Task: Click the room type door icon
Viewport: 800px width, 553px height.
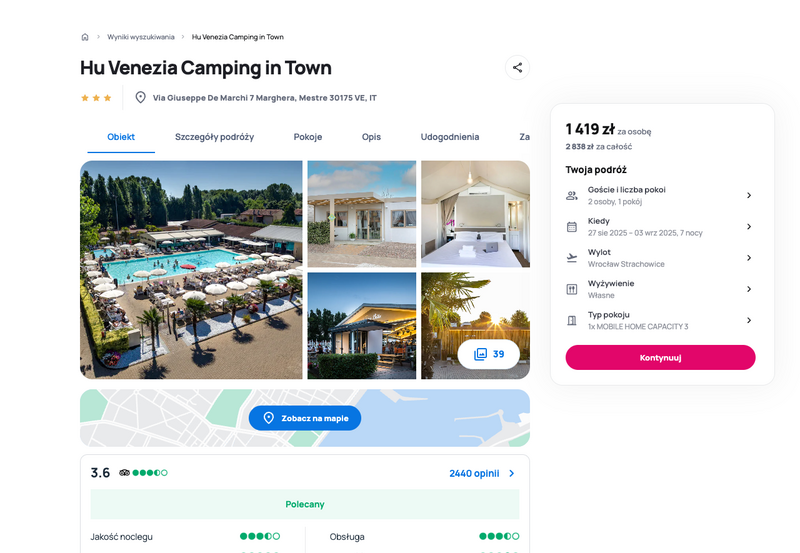Action: coord(572,320)
